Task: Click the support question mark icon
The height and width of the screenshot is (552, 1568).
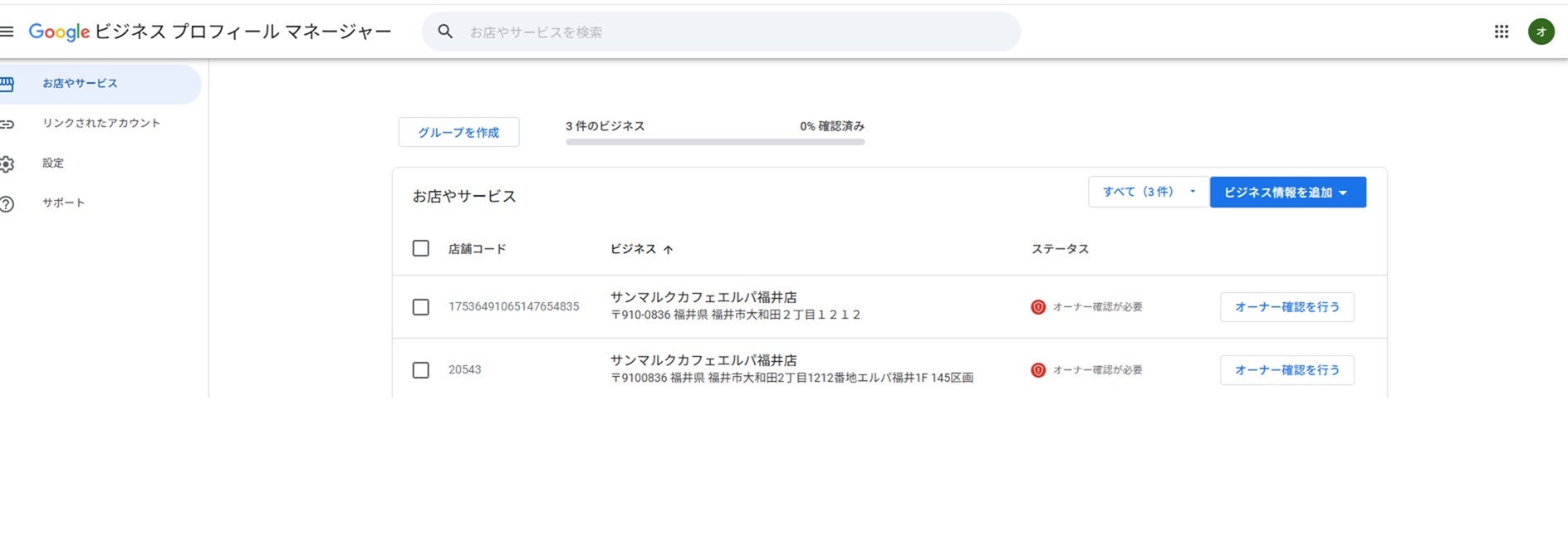Action: [7, 203]
